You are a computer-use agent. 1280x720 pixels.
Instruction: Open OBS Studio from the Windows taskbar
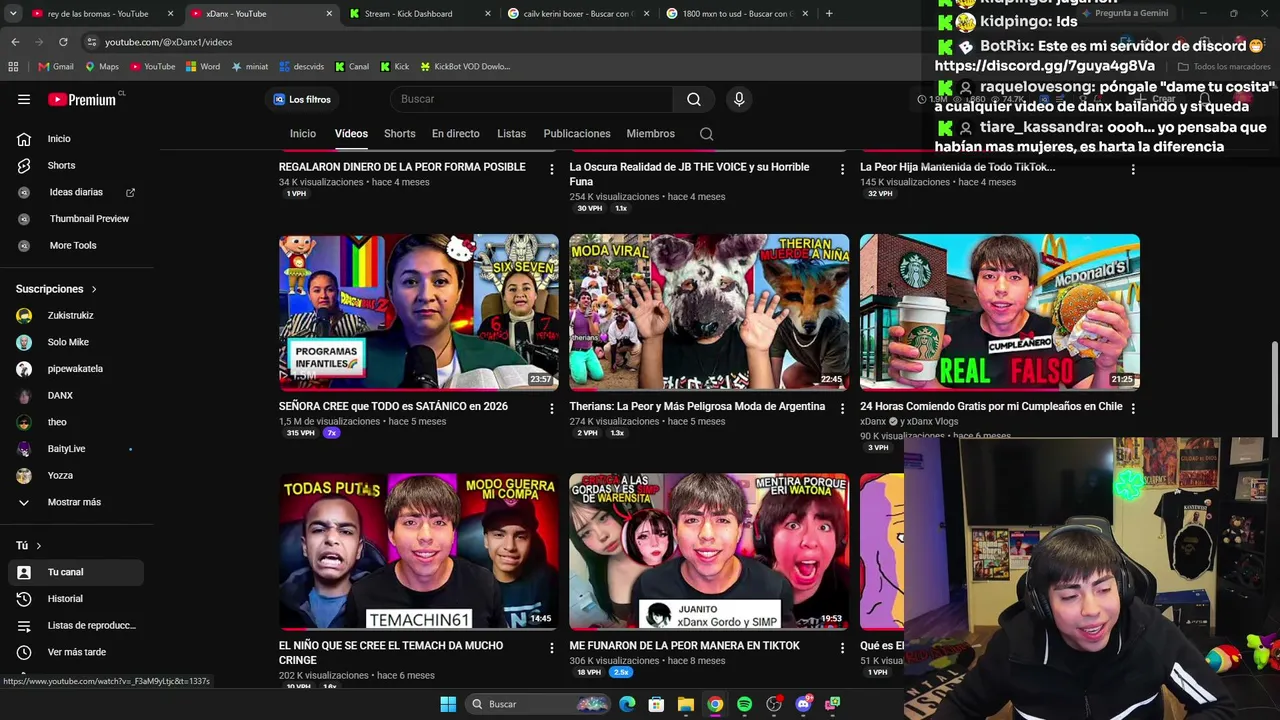pyautogui.click(x=773, y=704)
